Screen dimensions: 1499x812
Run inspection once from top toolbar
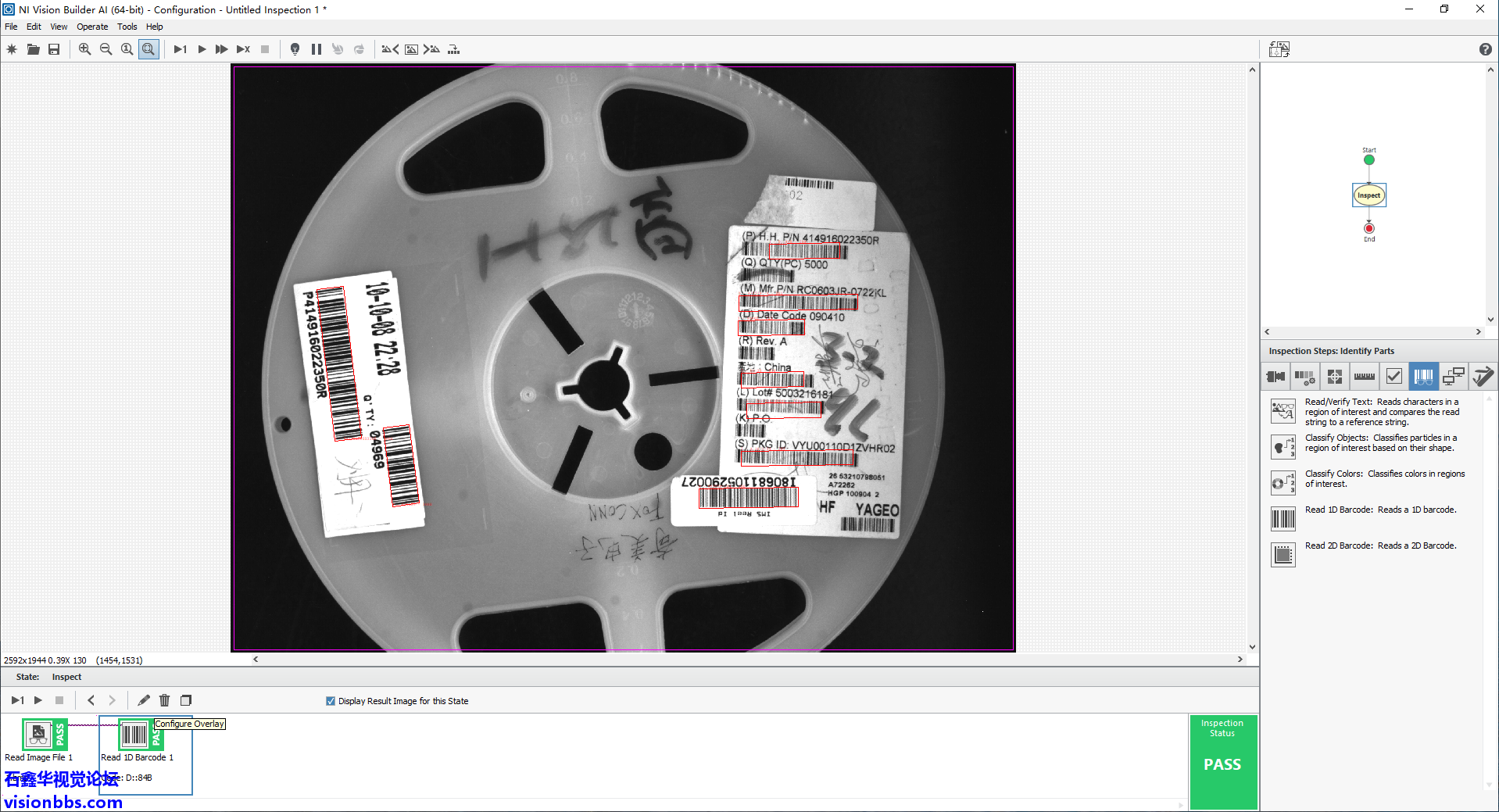[180, 49]
